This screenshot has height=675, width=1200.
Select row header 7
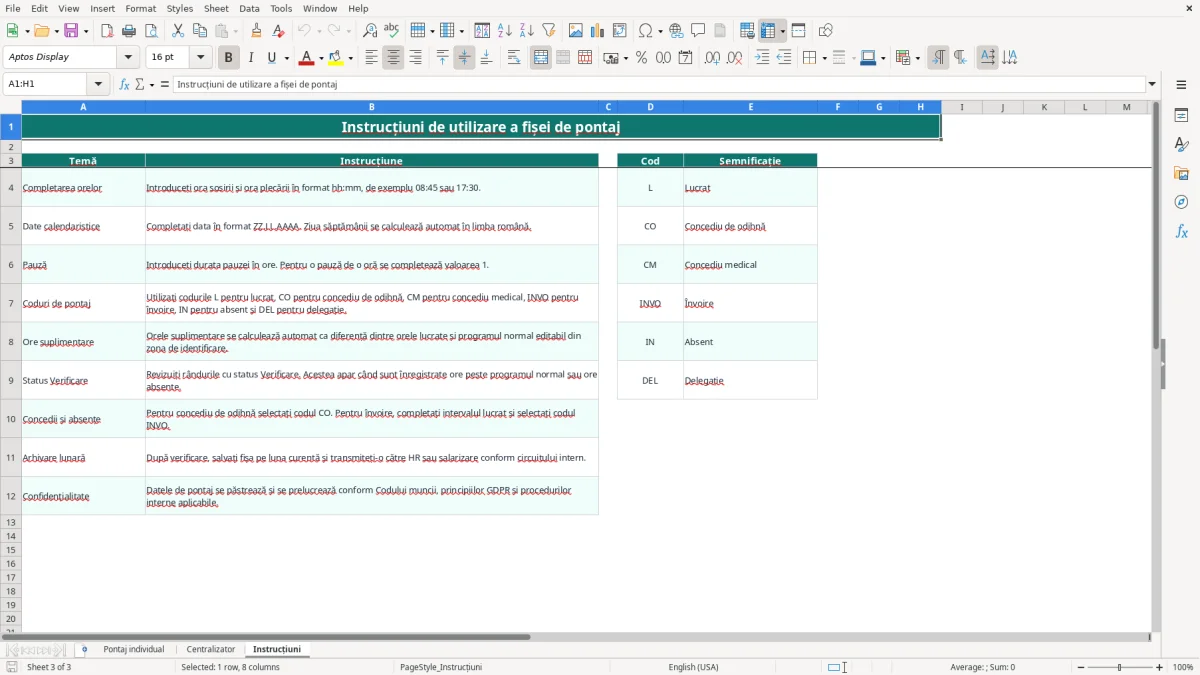[x=11, y=303]
